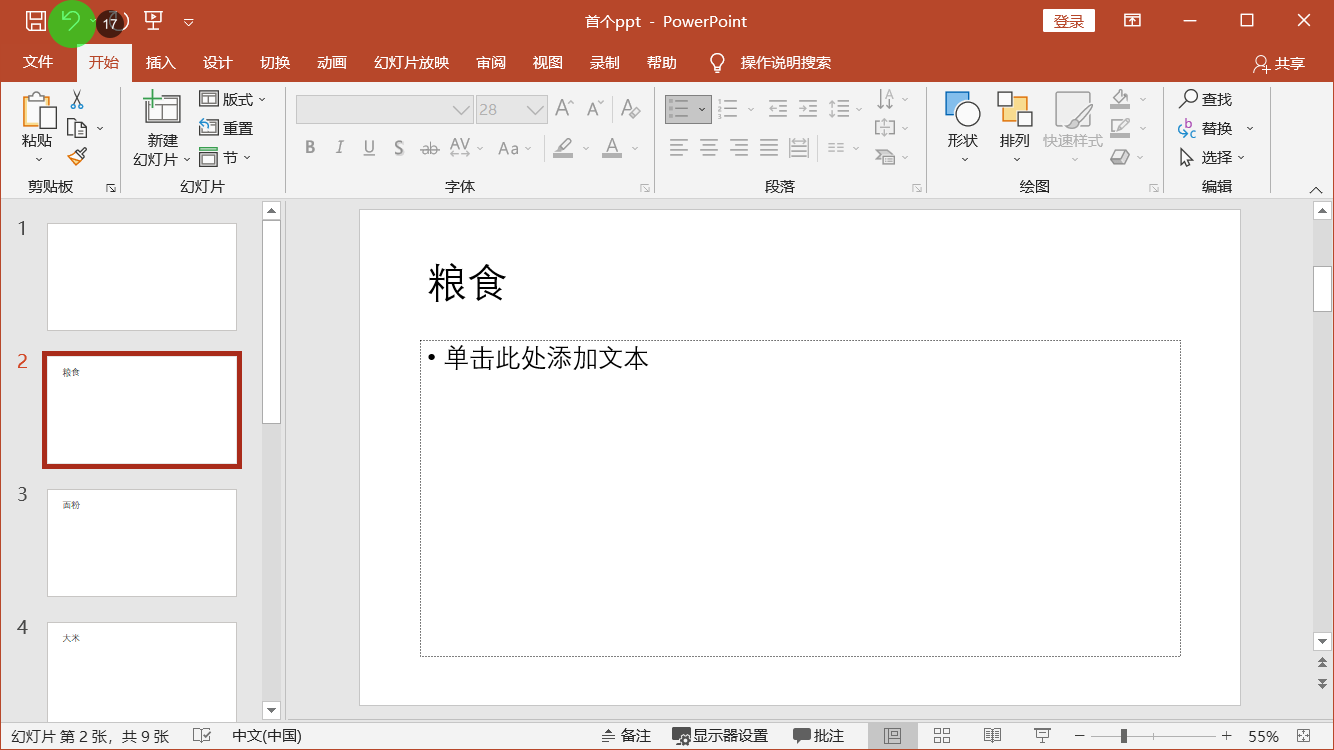Switch to 设计 Design tab
Screen dimensions: 1334x750
pyautogui.click(x=218, y=62)
